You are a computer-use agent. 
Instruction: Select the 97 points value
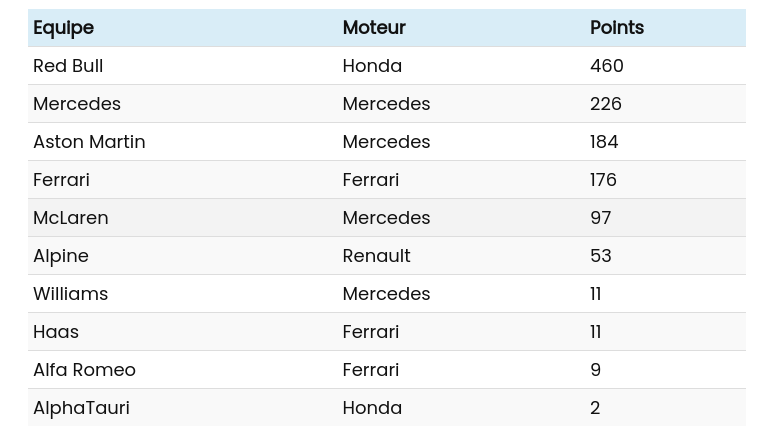600,218
